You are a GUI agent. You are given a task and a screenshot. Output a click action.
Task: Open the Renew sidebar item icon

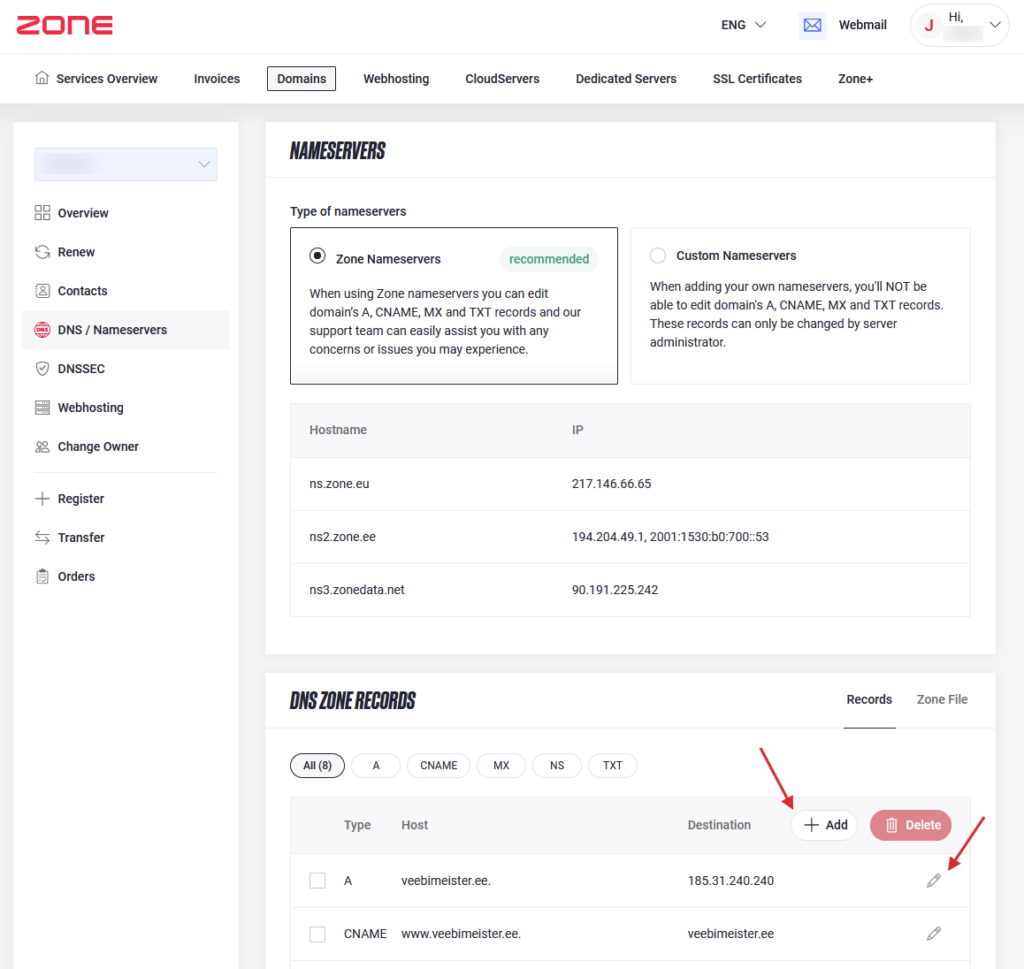pyautogui.click(x=42, y=252)
